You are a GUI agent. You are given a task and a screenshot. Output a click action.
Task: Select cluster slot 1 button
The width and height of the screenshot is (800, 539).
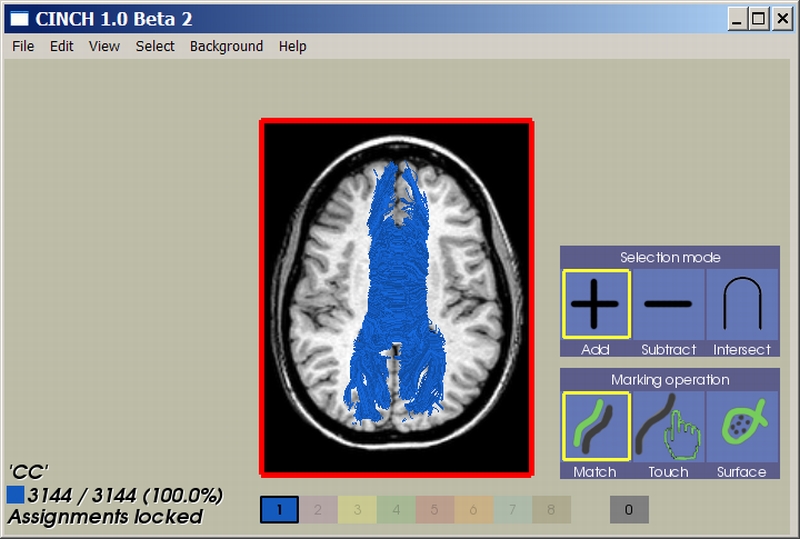point(279,510)
